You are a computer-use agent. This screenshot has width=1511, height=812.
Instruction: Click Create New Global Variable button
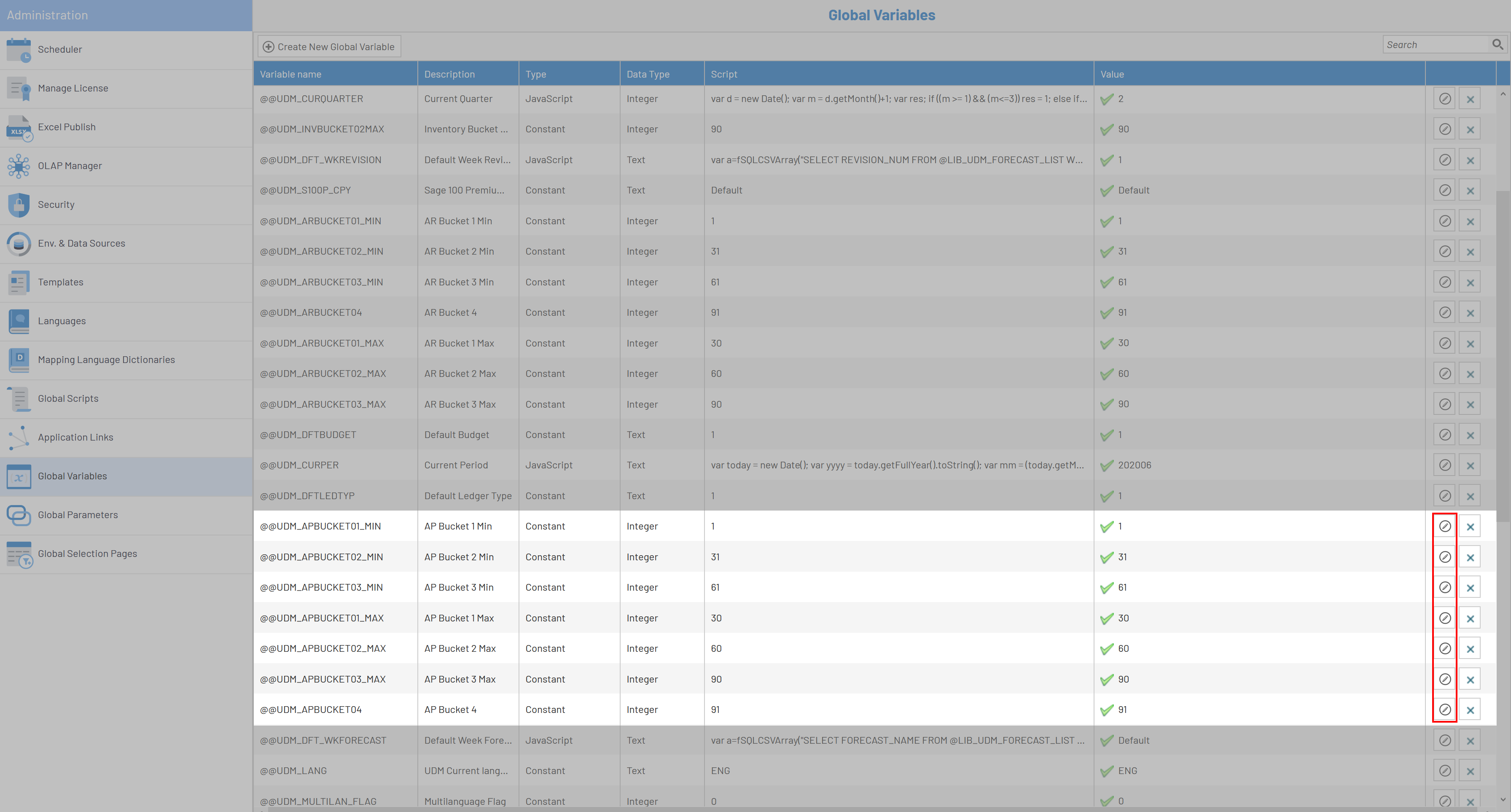pos(329,46)
